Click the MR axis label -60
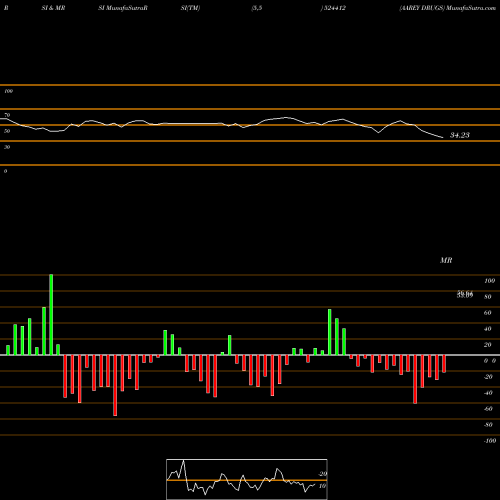Image resolution: width=500 pixels, height=500 pixels. tap(488, 409)
